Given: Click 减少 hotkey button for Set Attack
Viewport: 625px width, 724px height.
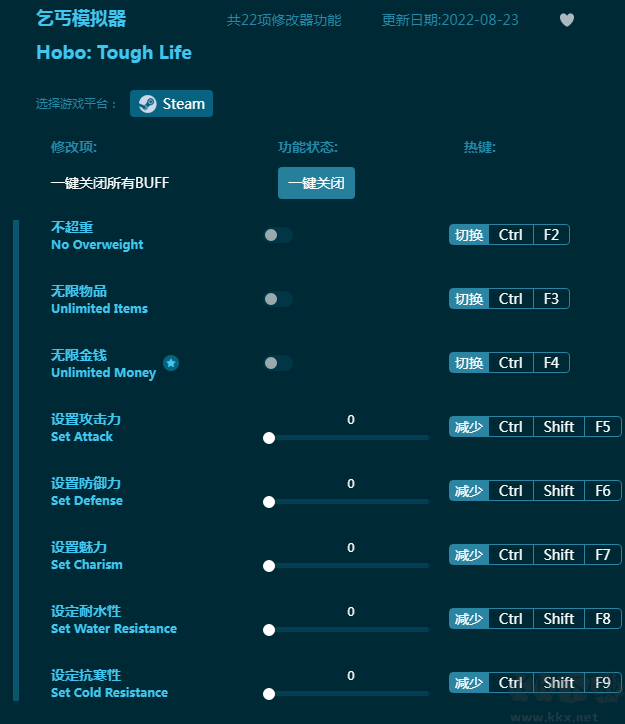Looking at the screenshot, I should tap(469, 427).
